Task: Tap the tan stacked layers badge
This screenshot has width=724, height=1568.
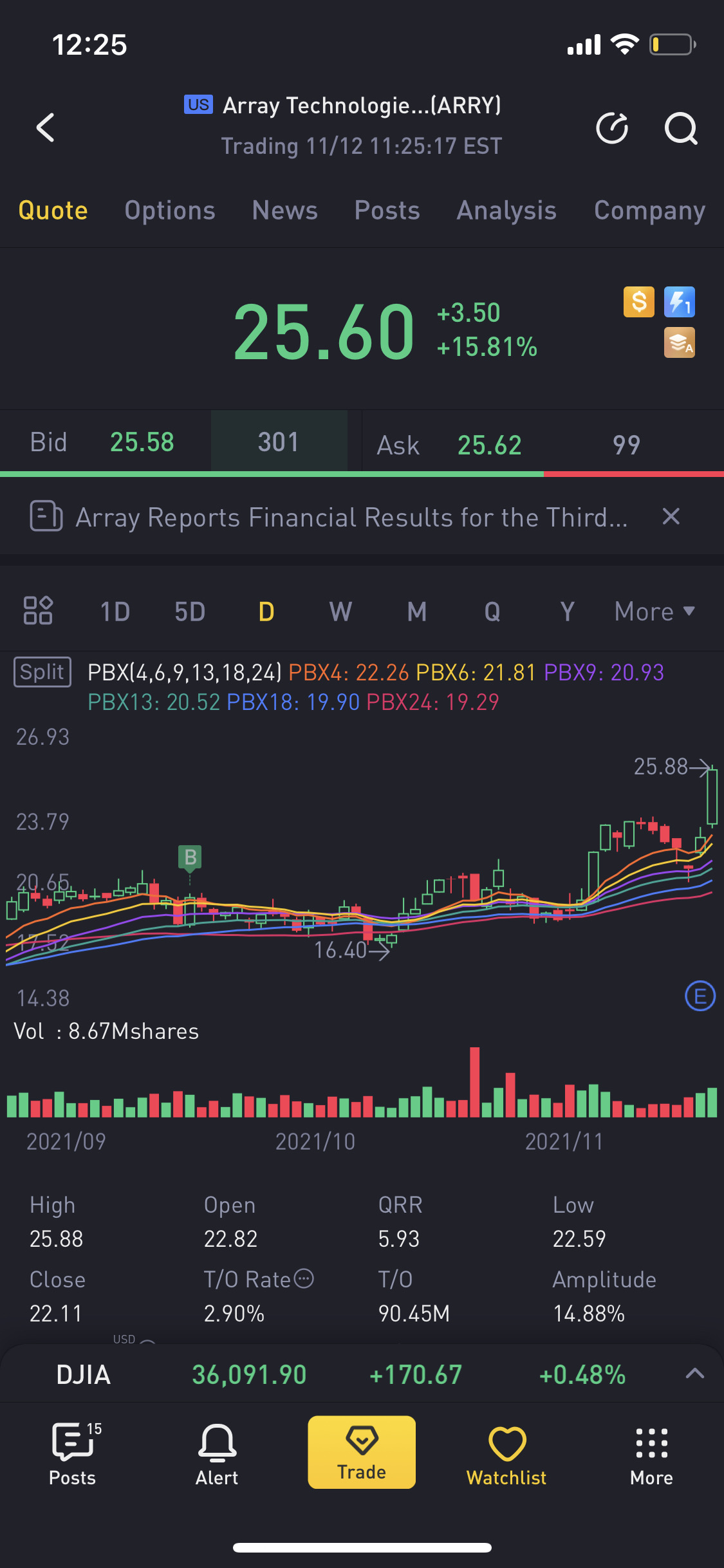Action: coord(680,342)
